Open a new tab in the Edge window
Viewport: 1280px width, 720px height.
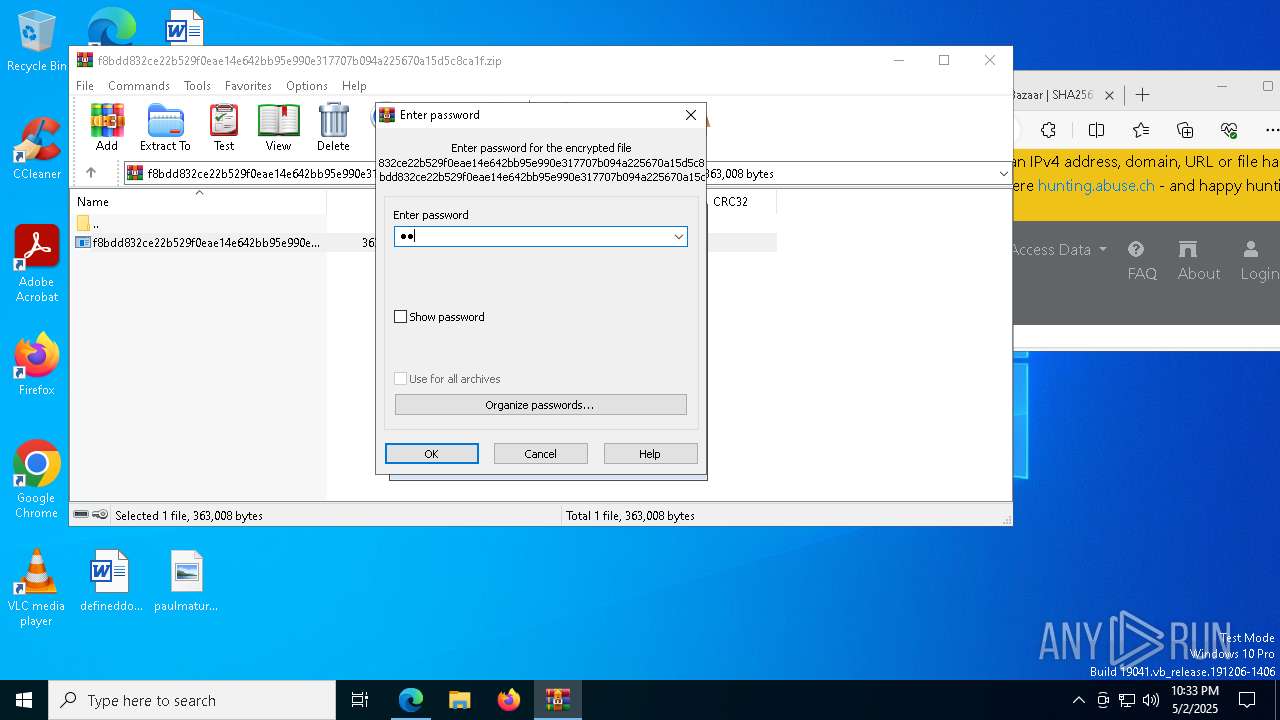pos(1142,95)
